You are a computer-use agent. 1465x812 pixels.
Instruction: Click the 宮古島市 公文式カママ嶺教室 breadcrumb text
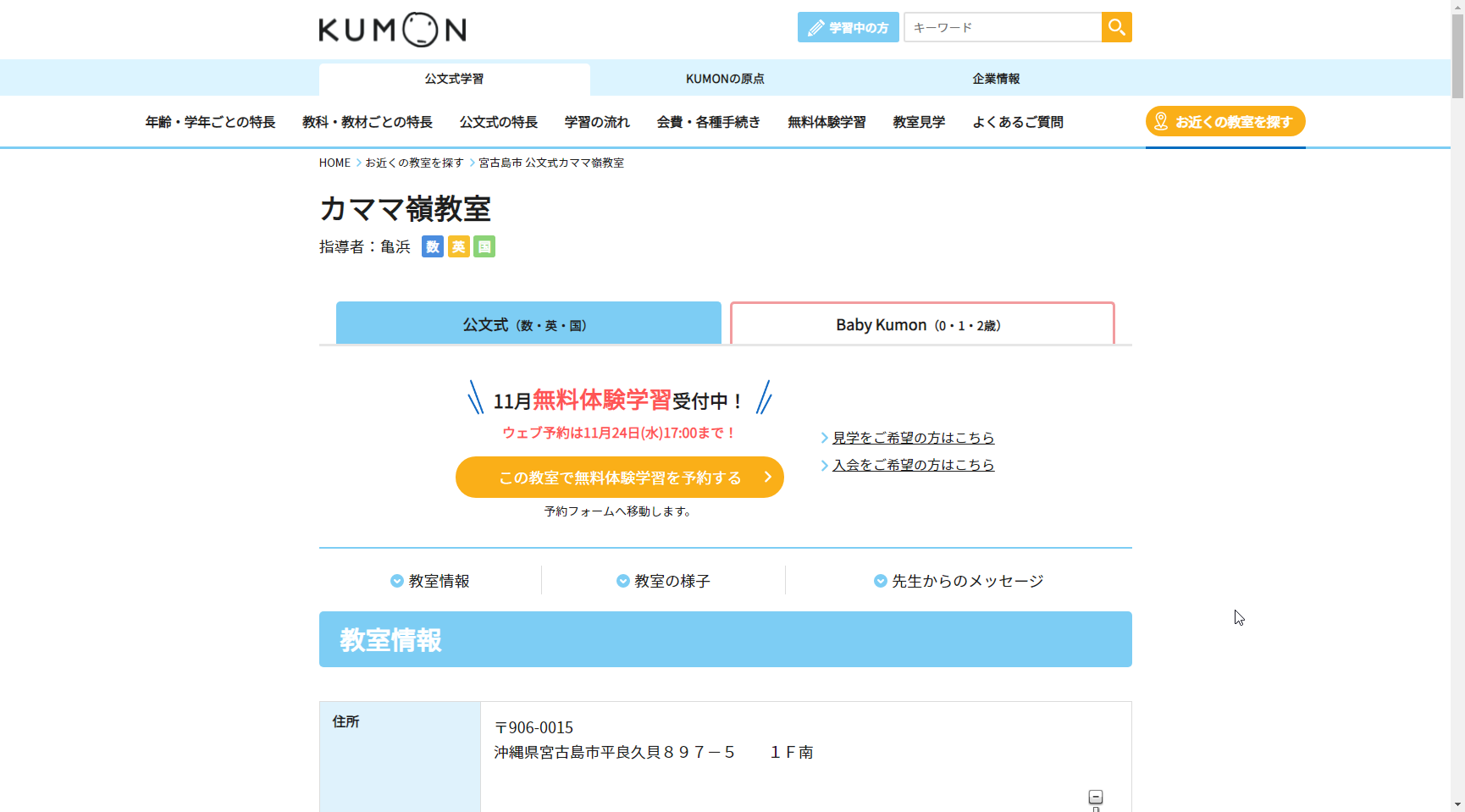551,163
